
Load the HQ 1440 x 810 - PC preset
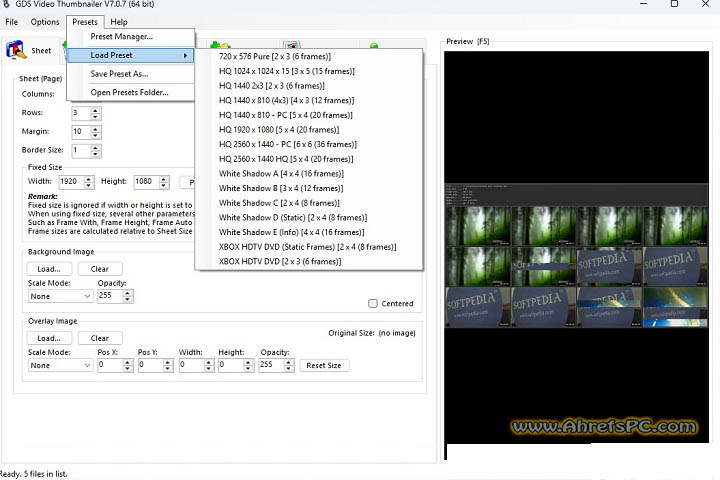(309, 115)
